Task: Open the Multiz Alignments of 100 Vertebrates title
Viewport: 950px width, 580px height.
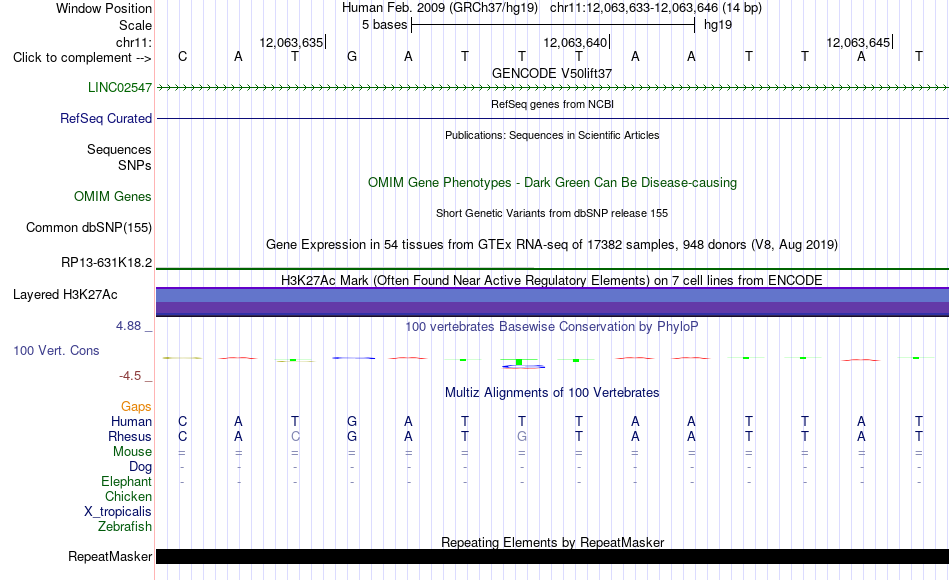Action: [x=552, y=392]
